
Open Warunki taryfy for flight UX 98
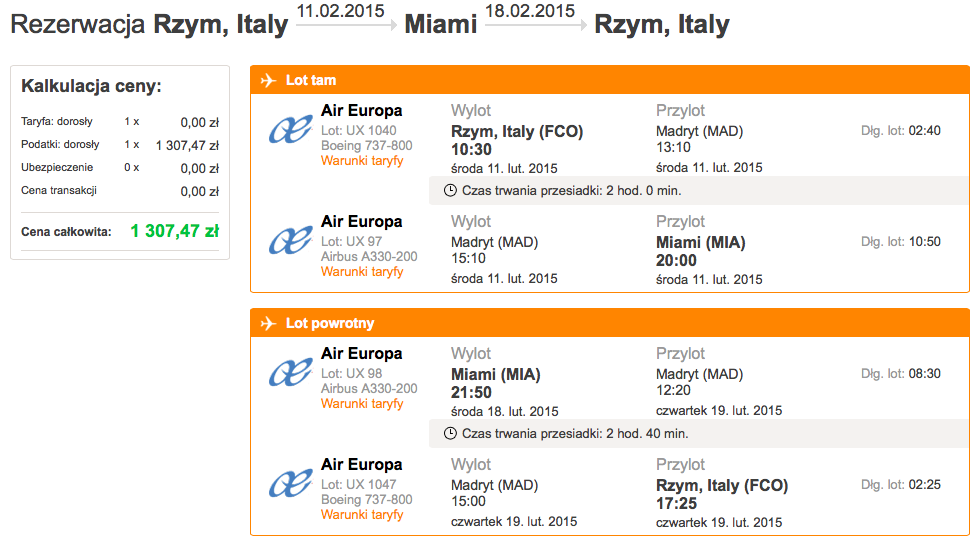(x=362, y=404)
